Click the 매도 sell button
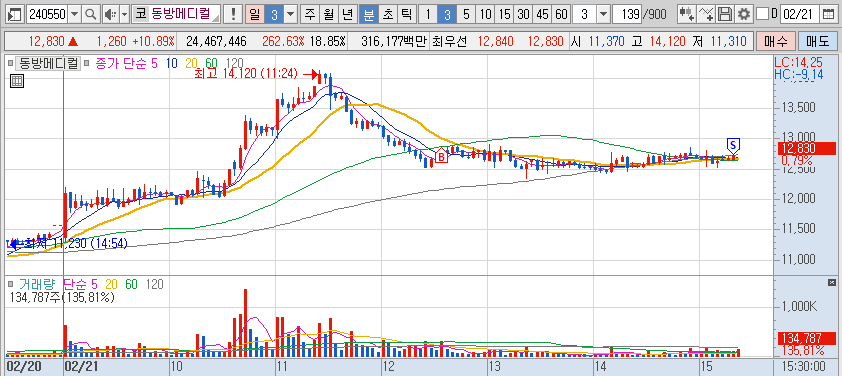 817,41
